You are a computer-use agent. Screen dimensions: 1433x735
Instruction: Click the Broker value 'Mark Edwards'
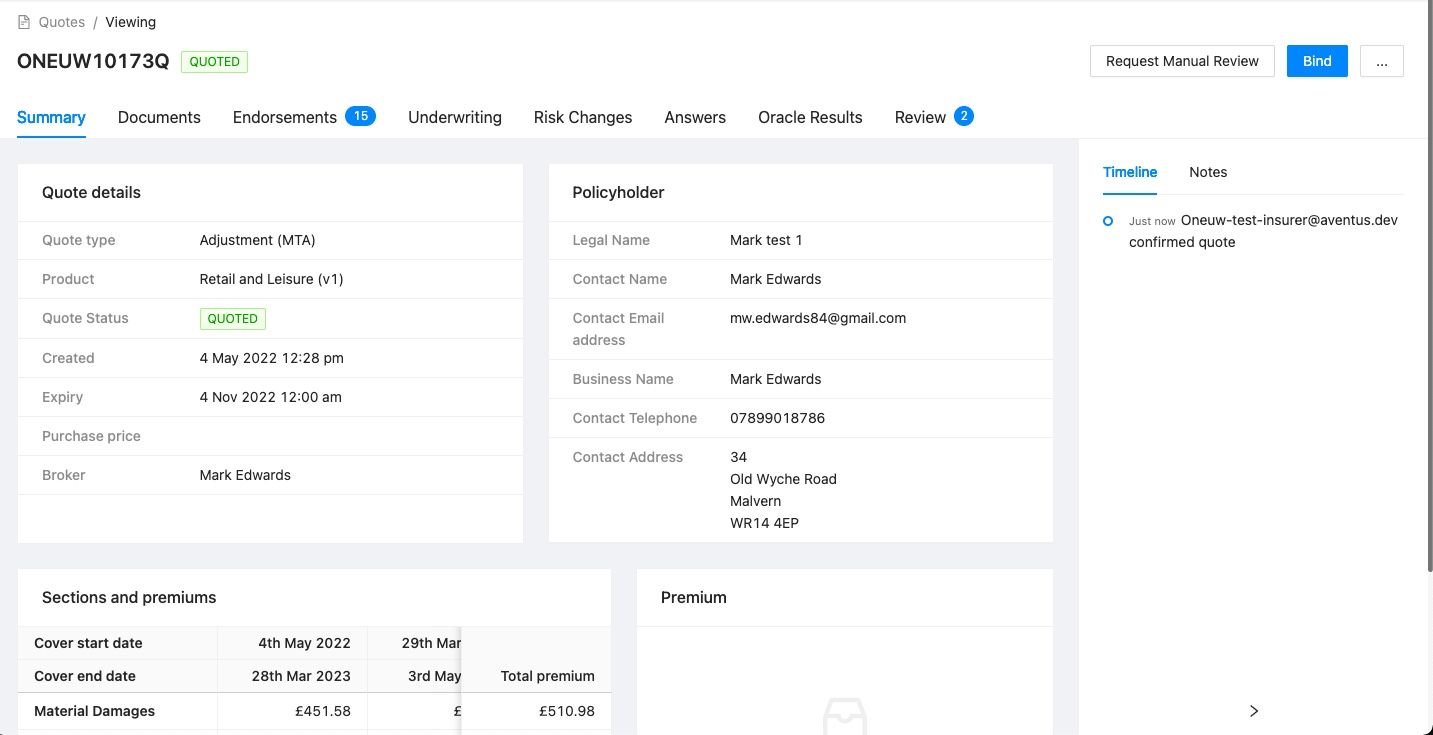pyautogui.click(x=245, y=475)
